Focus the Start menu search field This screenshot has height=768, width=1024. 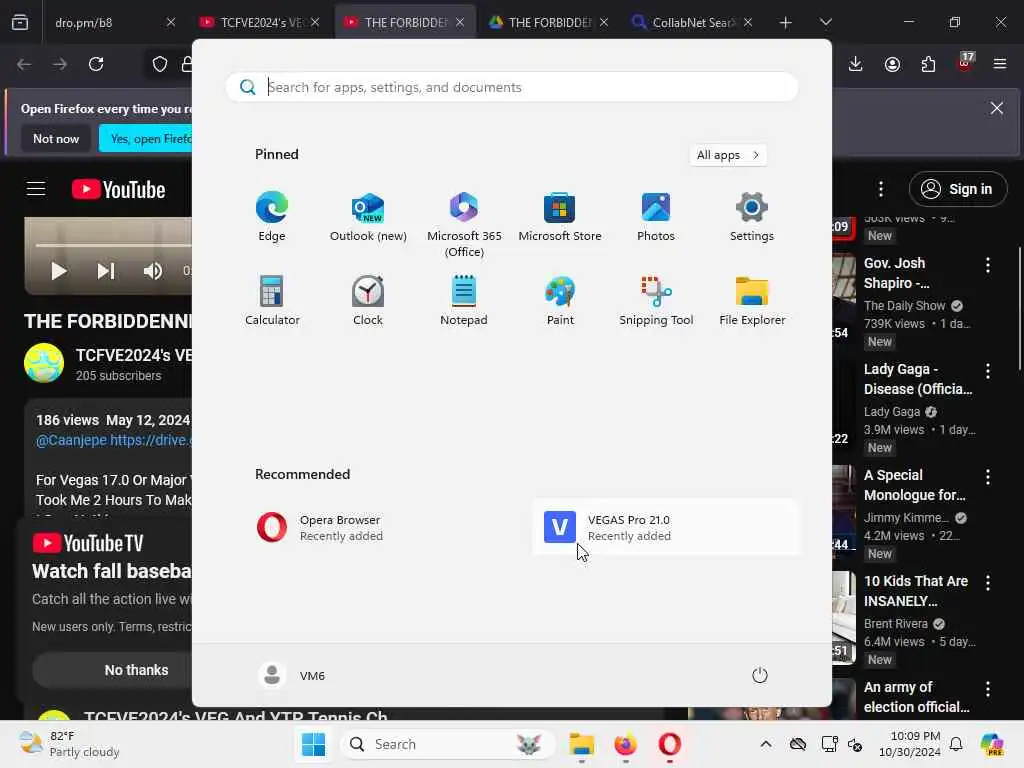[512, 87]
